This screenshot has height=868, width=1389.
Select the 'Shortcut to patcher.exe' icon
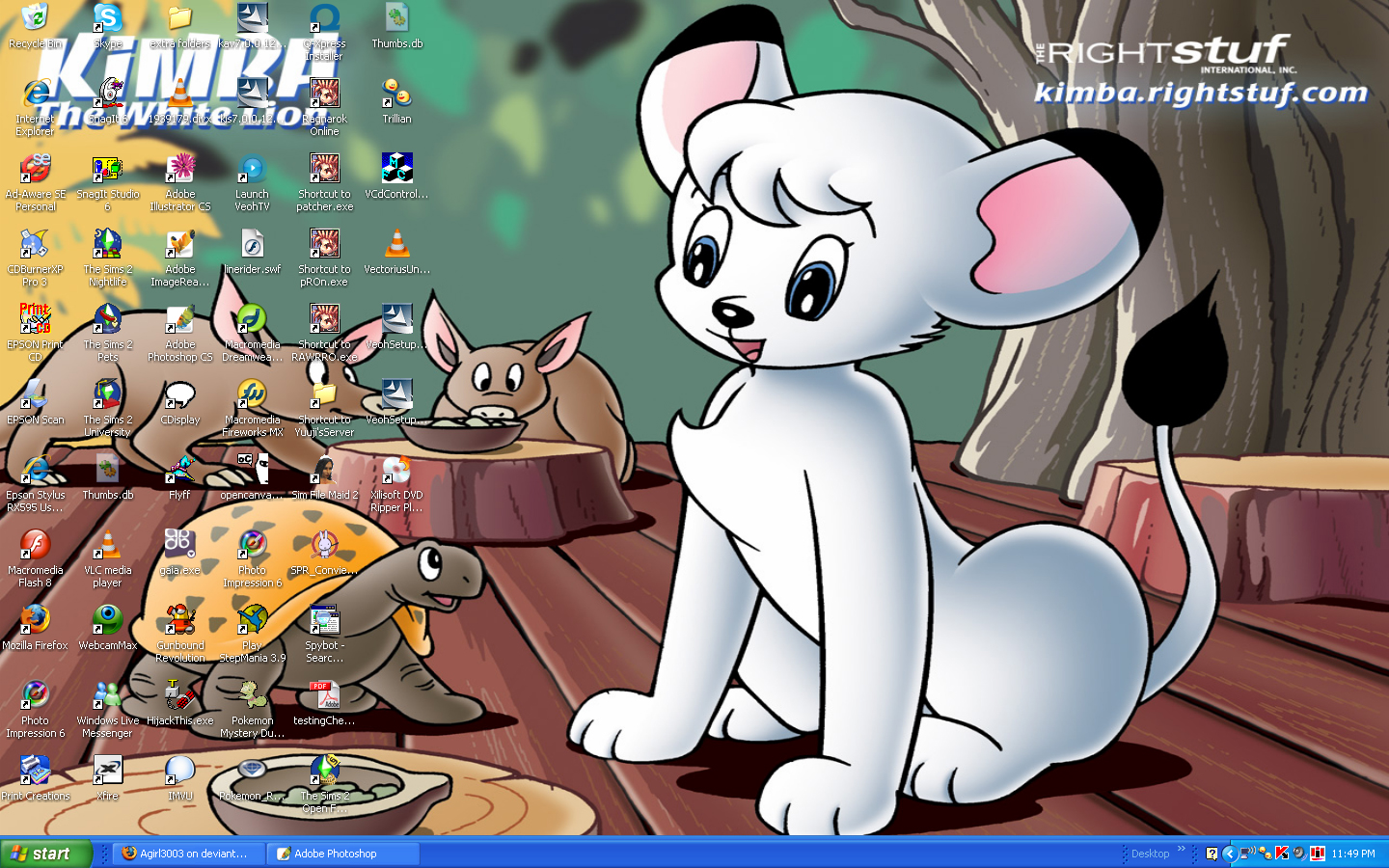324,182
